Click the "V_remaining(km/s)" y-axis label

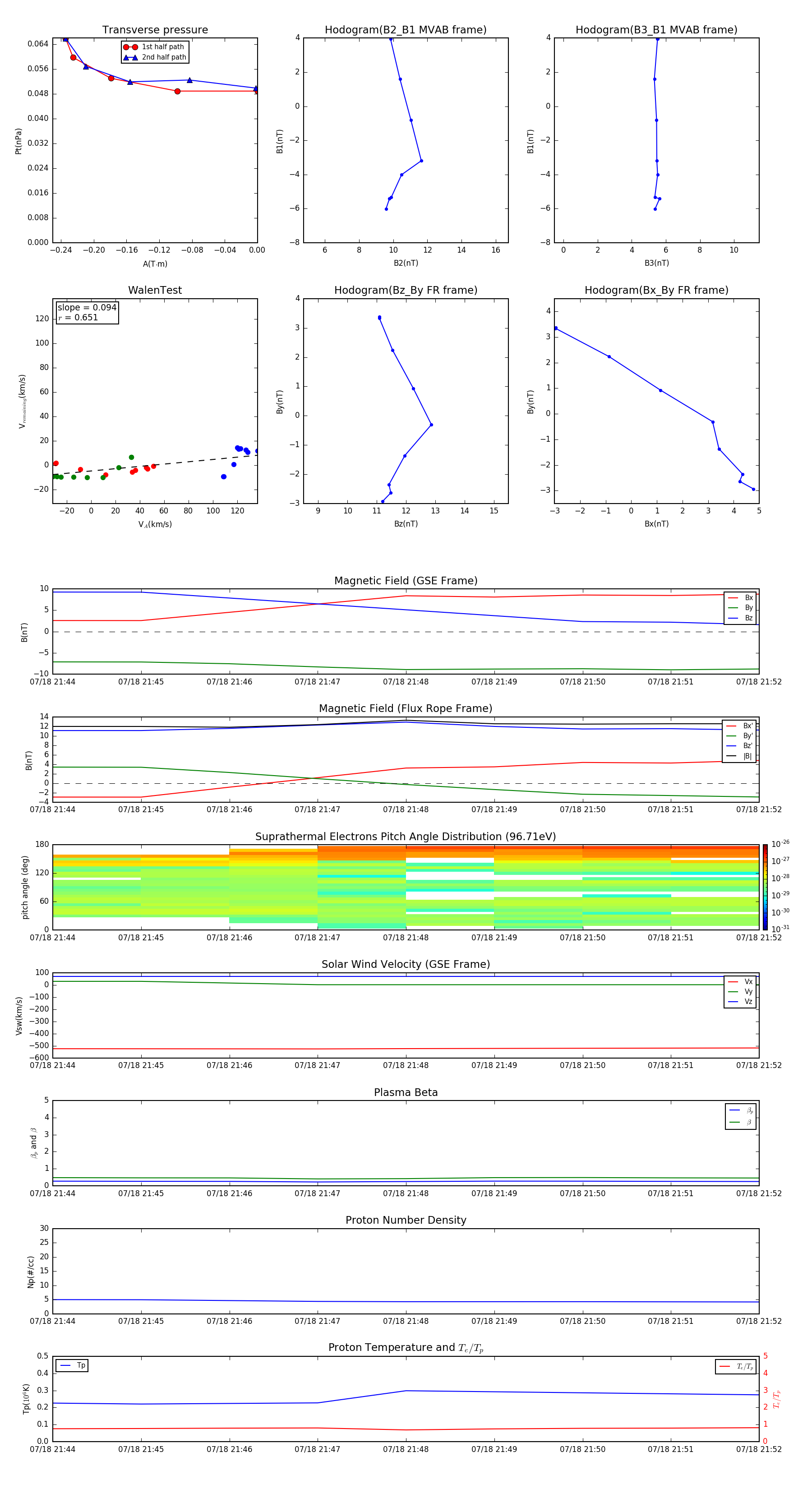[x=22, y=401]
